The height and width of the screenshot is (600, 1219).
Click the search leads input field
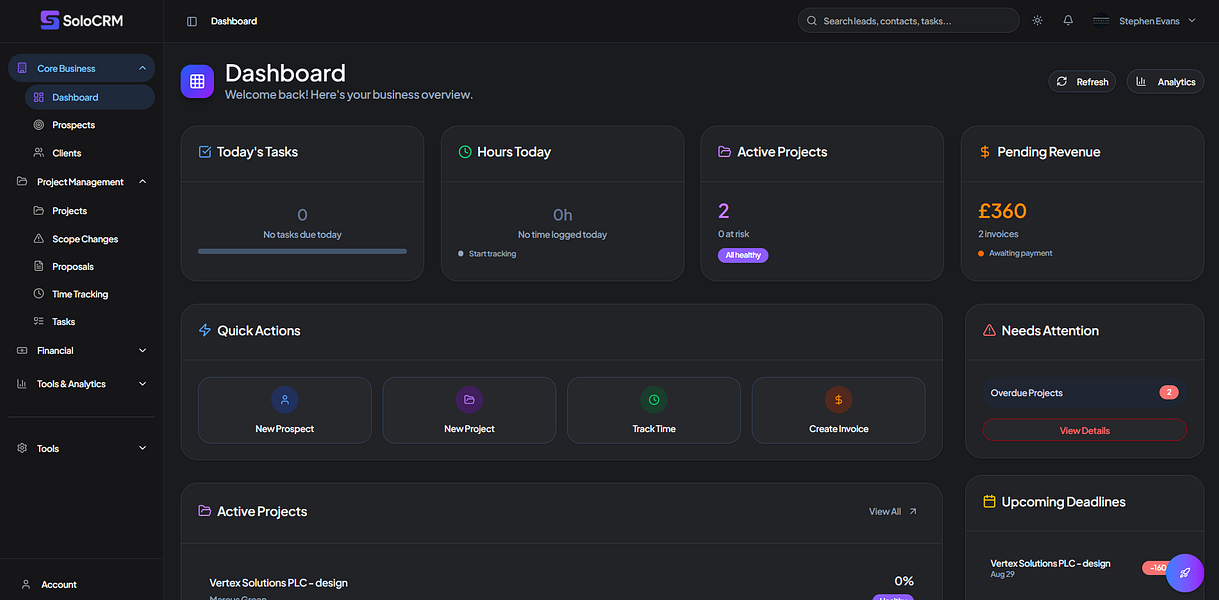click(x=908, y=20)
